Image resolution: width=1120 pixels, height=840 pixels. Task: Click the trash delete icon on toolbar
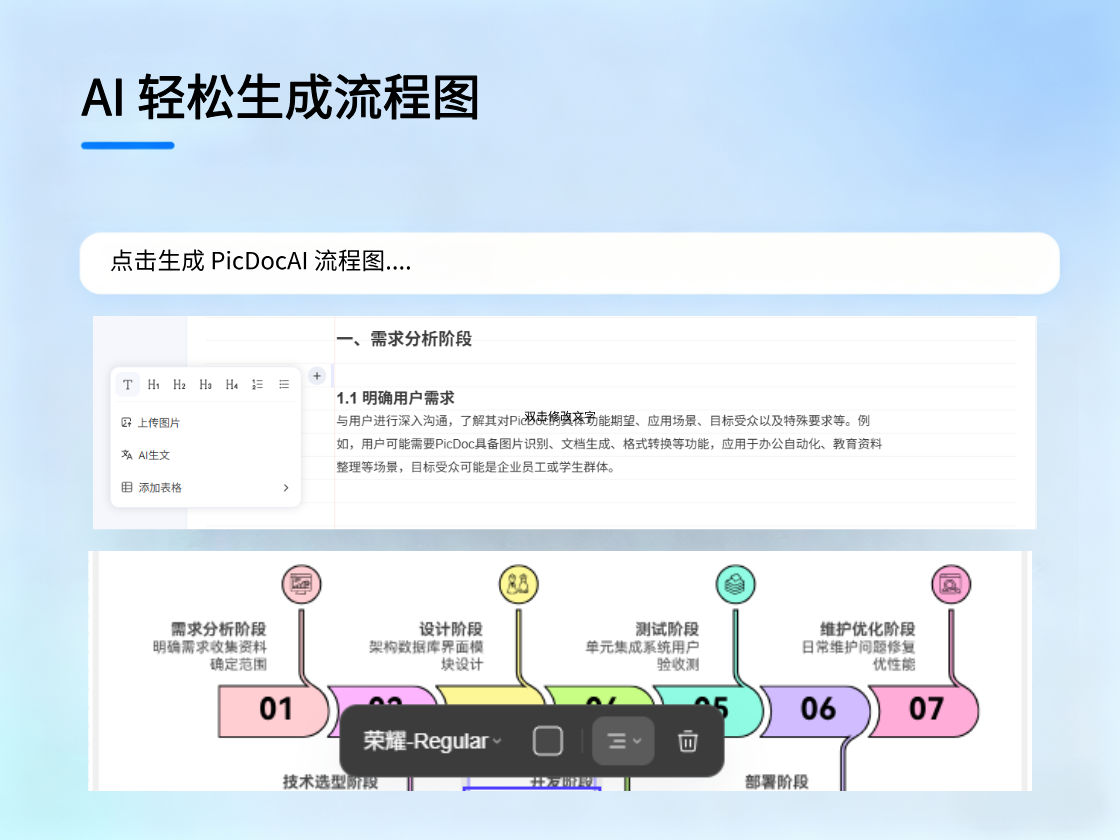[x=687, y=741]
